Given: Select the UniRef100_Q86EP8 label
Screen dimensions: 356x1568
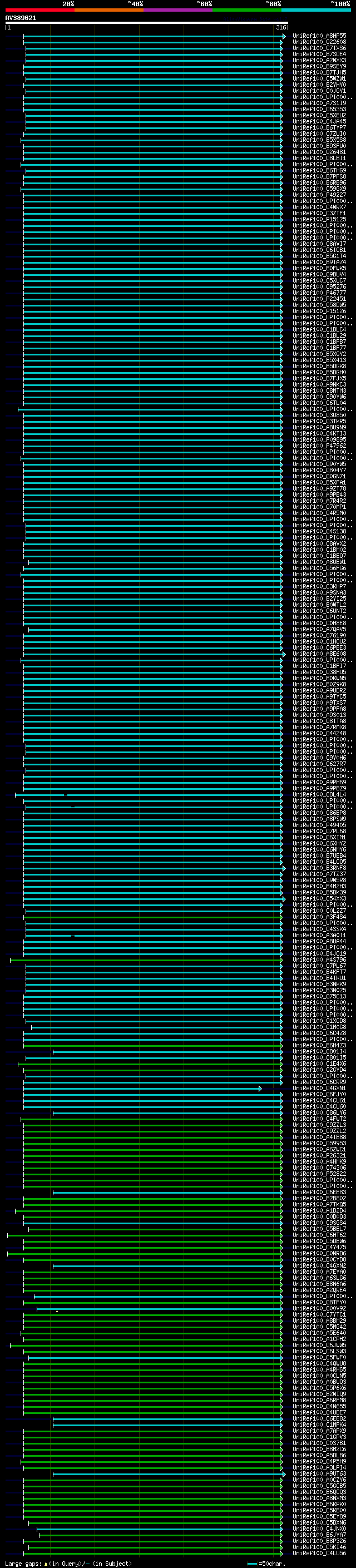Looking at the screenshot, I should point(319,813).
